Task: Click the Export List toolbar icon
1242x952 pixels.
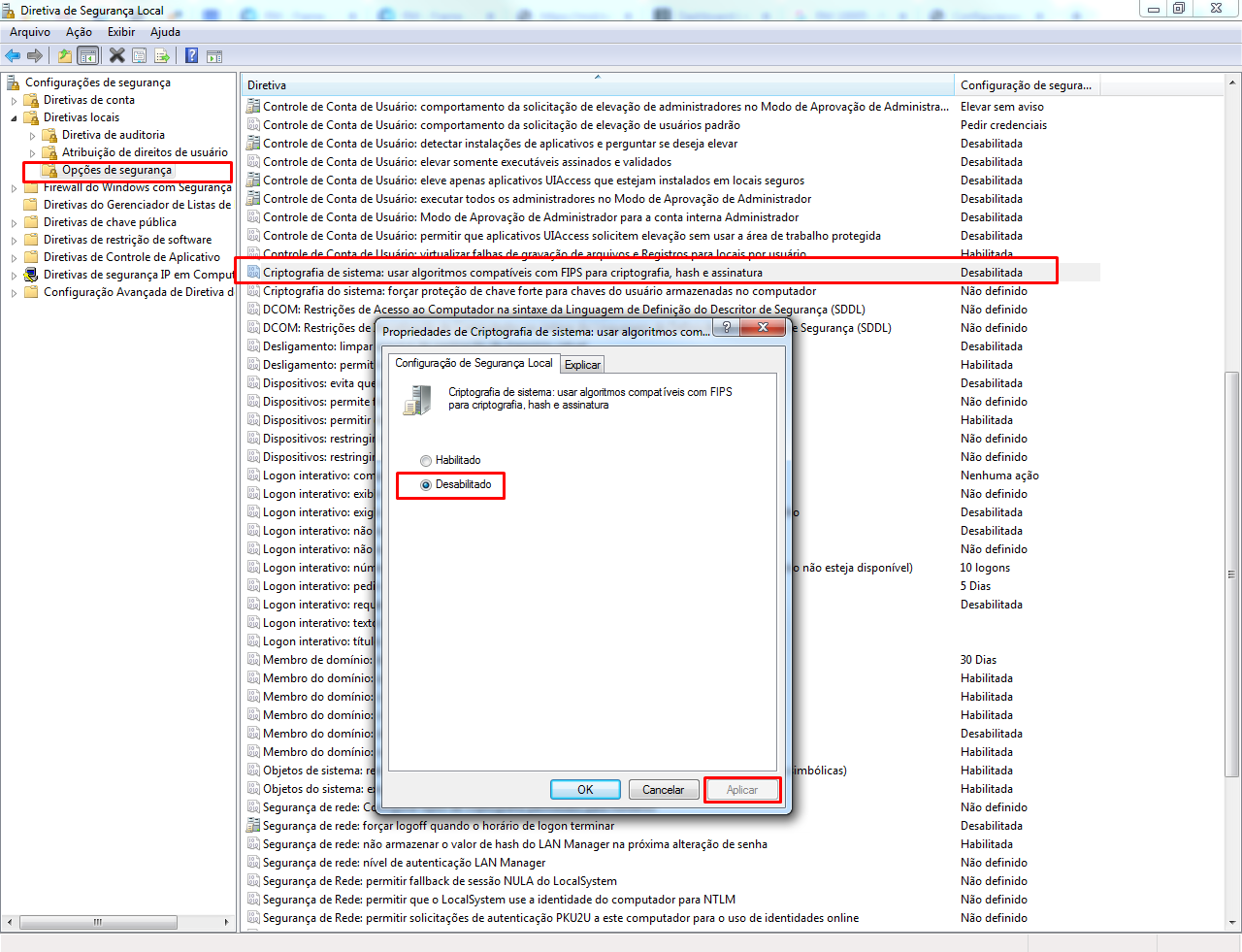Action: click(162, 56)
